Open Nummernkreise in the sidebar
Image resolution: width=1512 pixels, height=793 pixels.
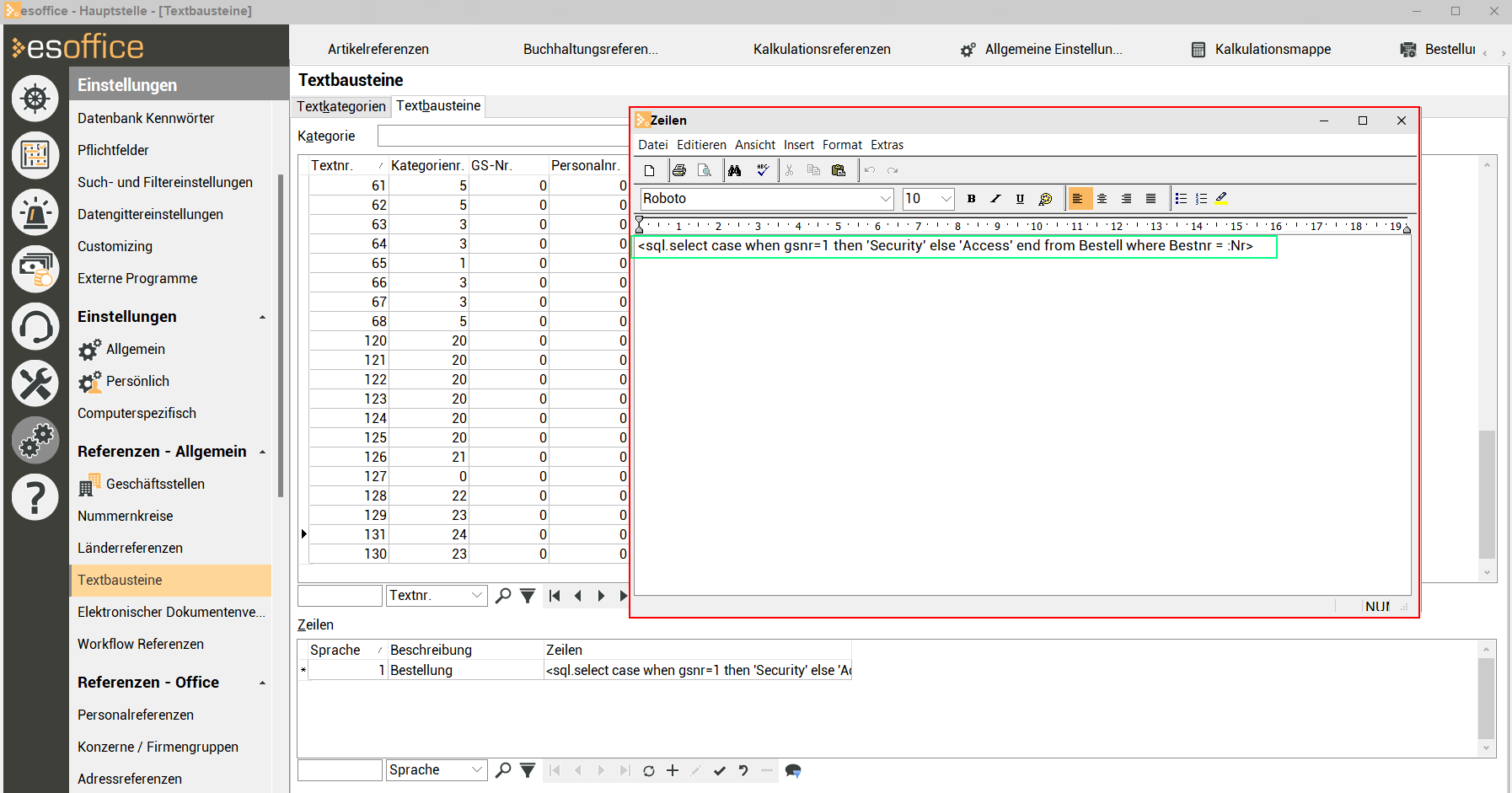point(125,516)
